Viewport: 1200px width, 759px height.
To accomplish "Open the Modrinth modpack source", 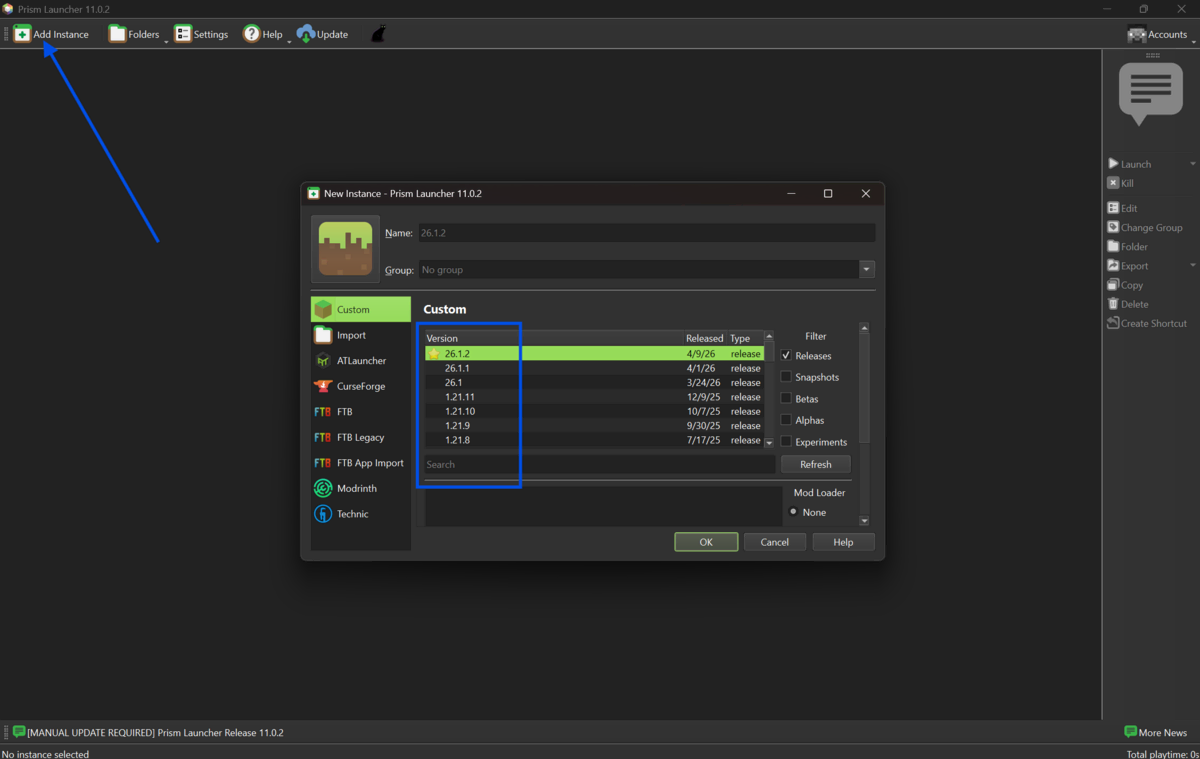I will [x=356, y=488].
